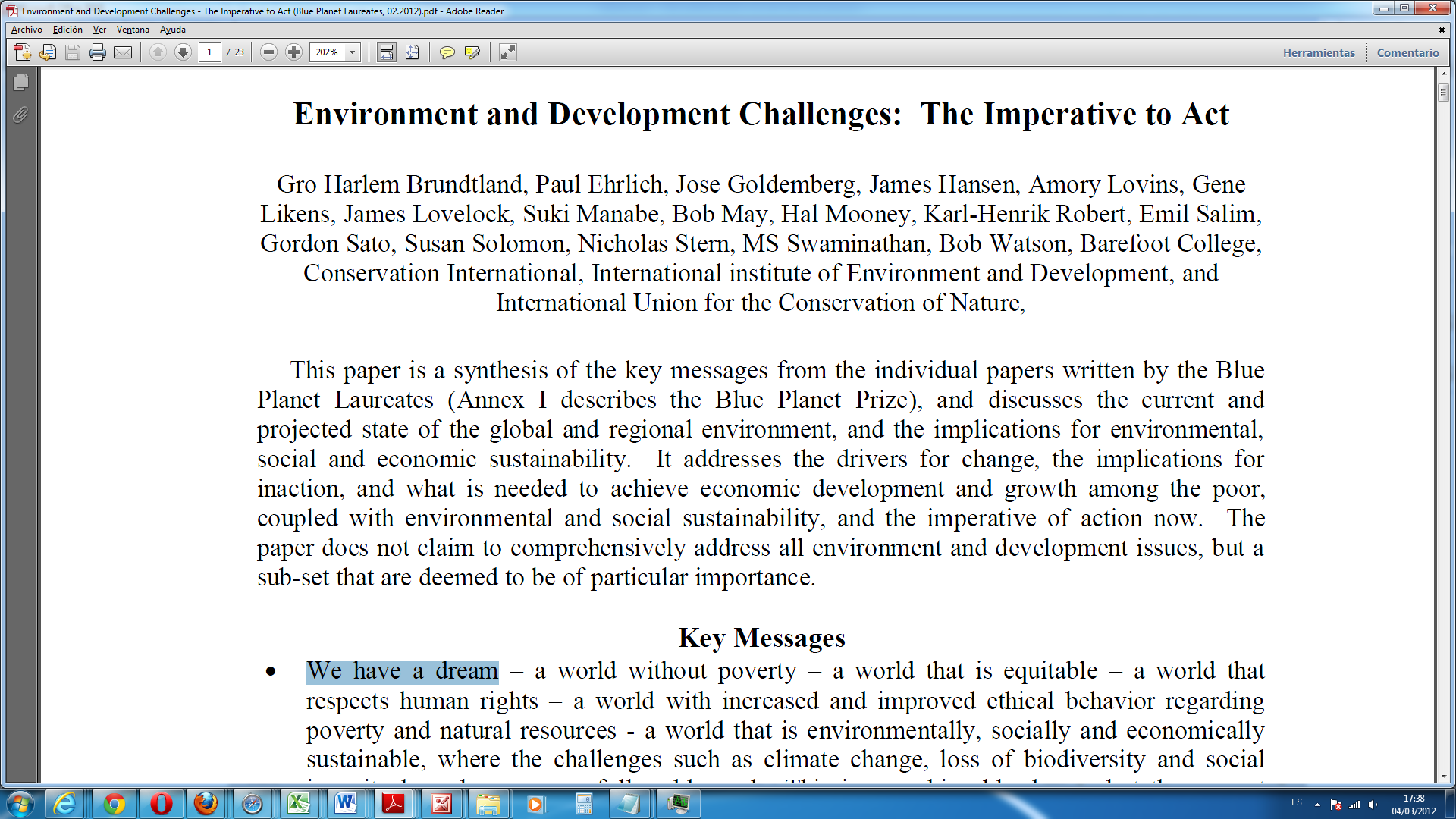Open the zoom percentage dropdown arrow
Viewport: 1456px width, 819px height.
pos(353,52)
